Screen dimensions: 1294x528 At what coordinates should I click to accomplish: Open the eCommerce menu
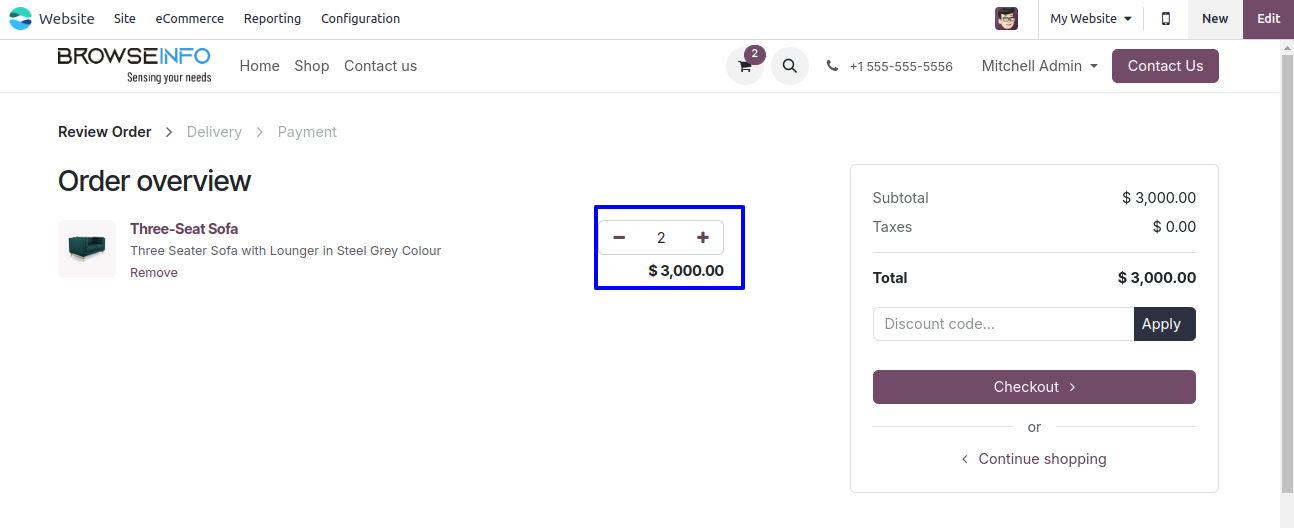pyautogui.click(x=190, y=19)
